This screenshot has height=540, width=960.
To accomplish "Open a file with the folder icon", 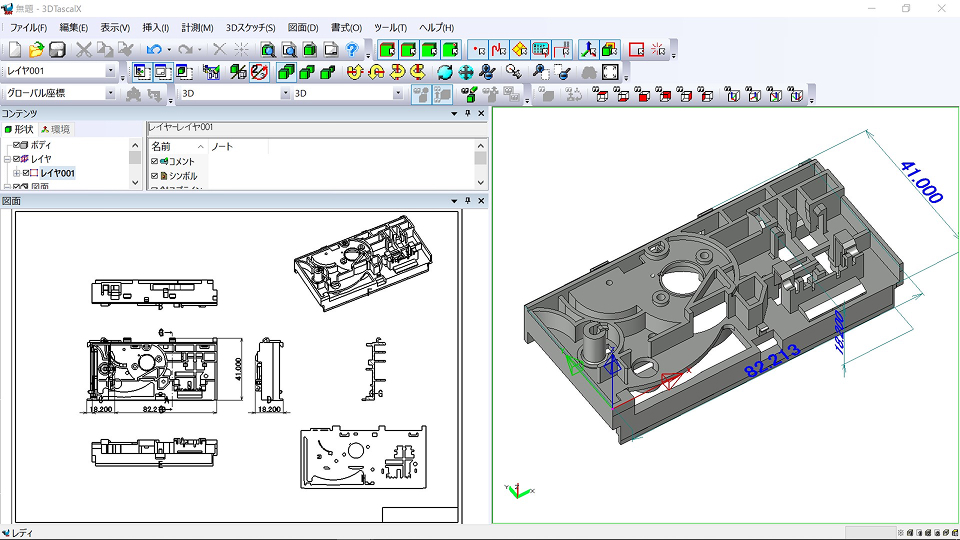I will click(x=36, y=49).
